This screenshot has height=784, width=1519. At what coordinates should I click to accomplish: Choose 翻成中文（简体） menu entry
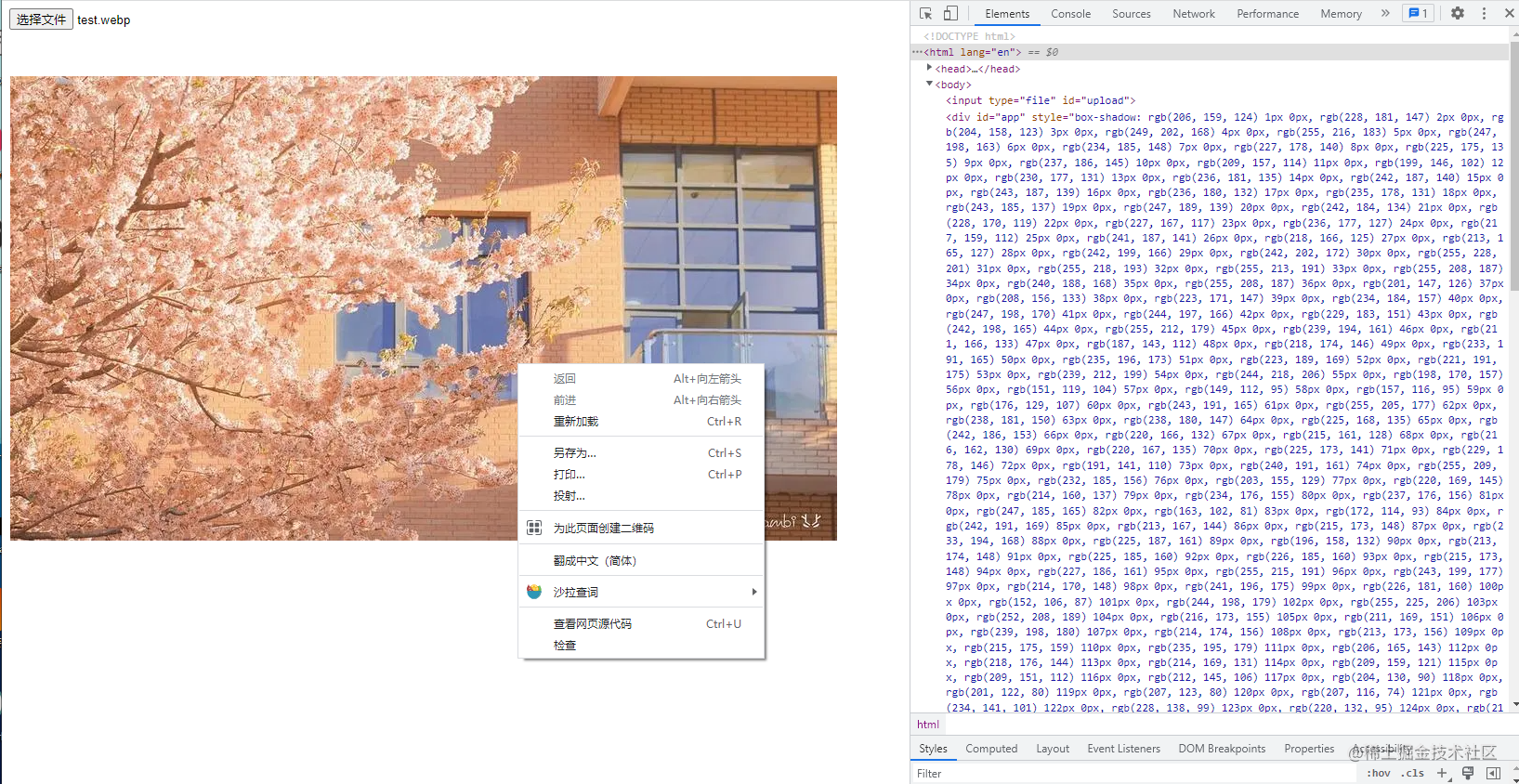641,560
